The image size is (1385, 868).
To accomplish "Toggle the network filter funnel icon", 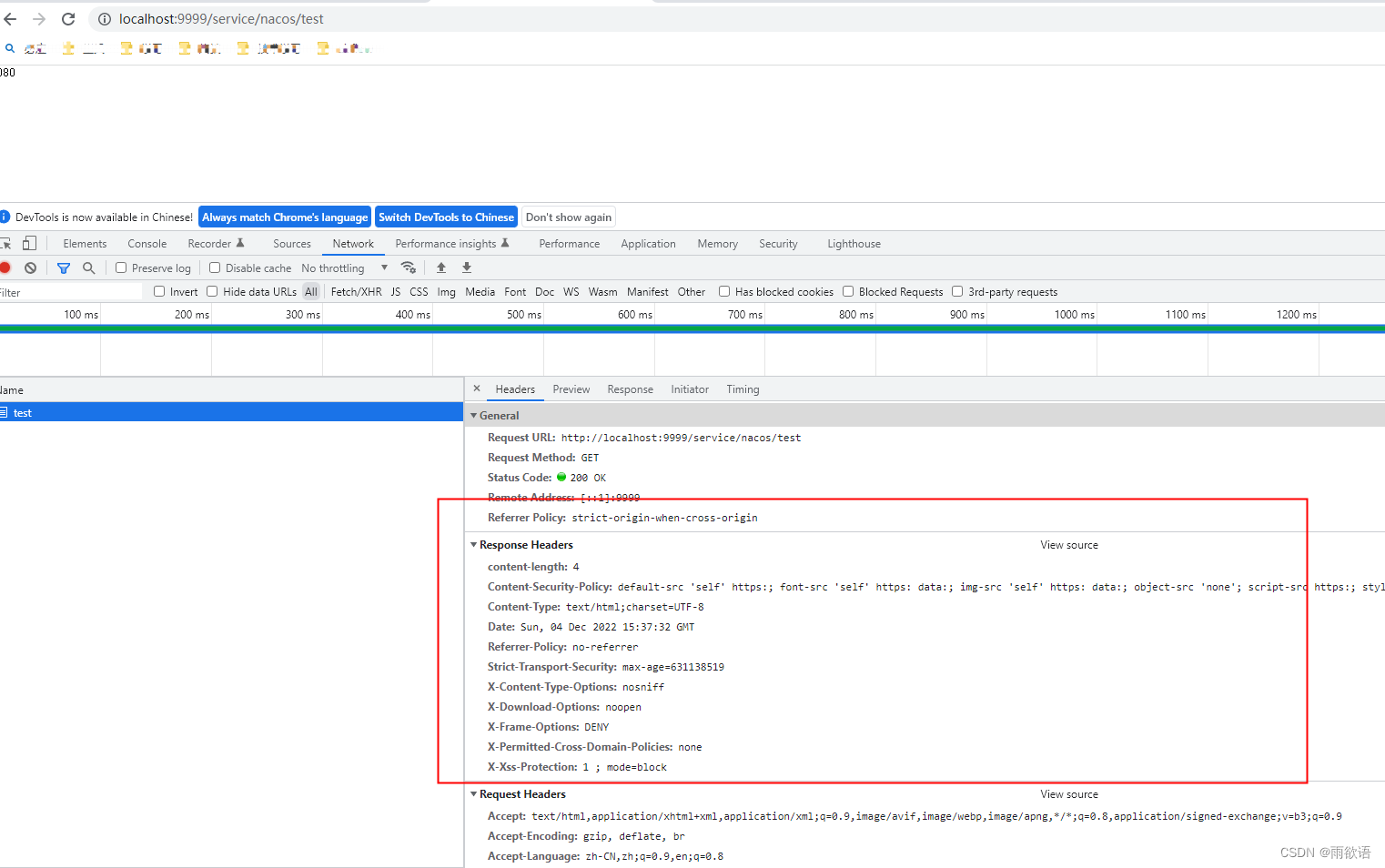I will (64, 267).
